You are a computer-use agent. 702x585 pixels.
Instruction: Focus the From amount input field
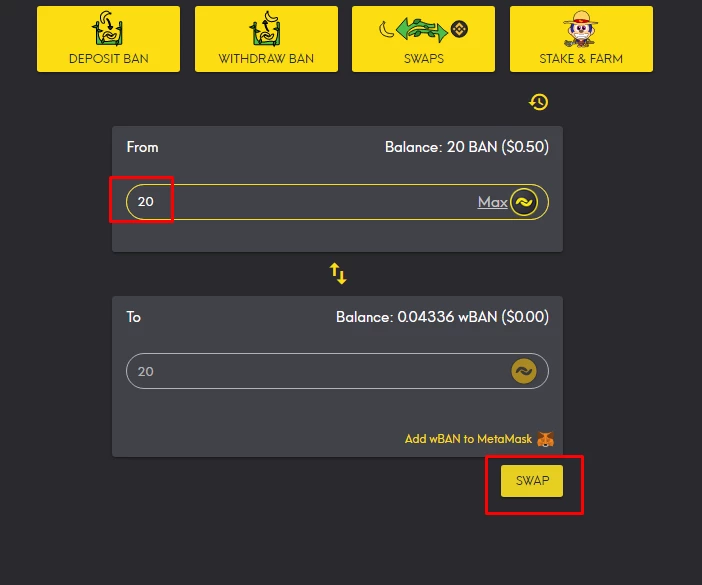coord(337,202)
